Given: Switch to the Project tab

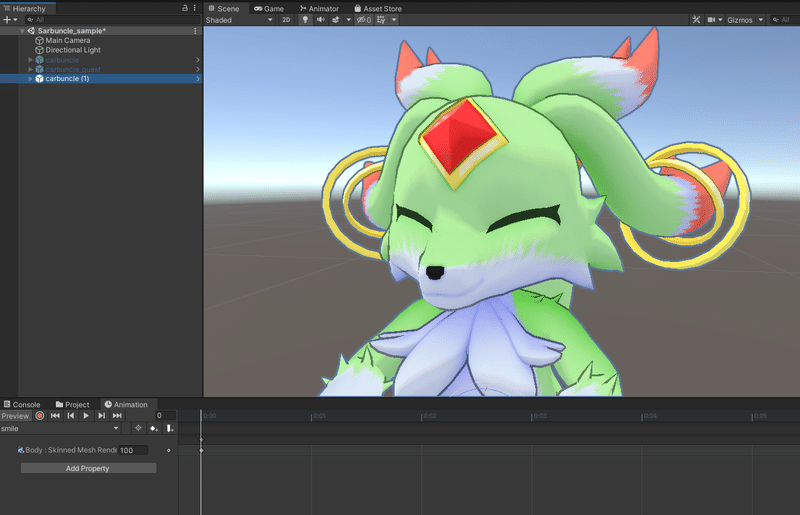Looking at the screenshot, I should 72,405.
